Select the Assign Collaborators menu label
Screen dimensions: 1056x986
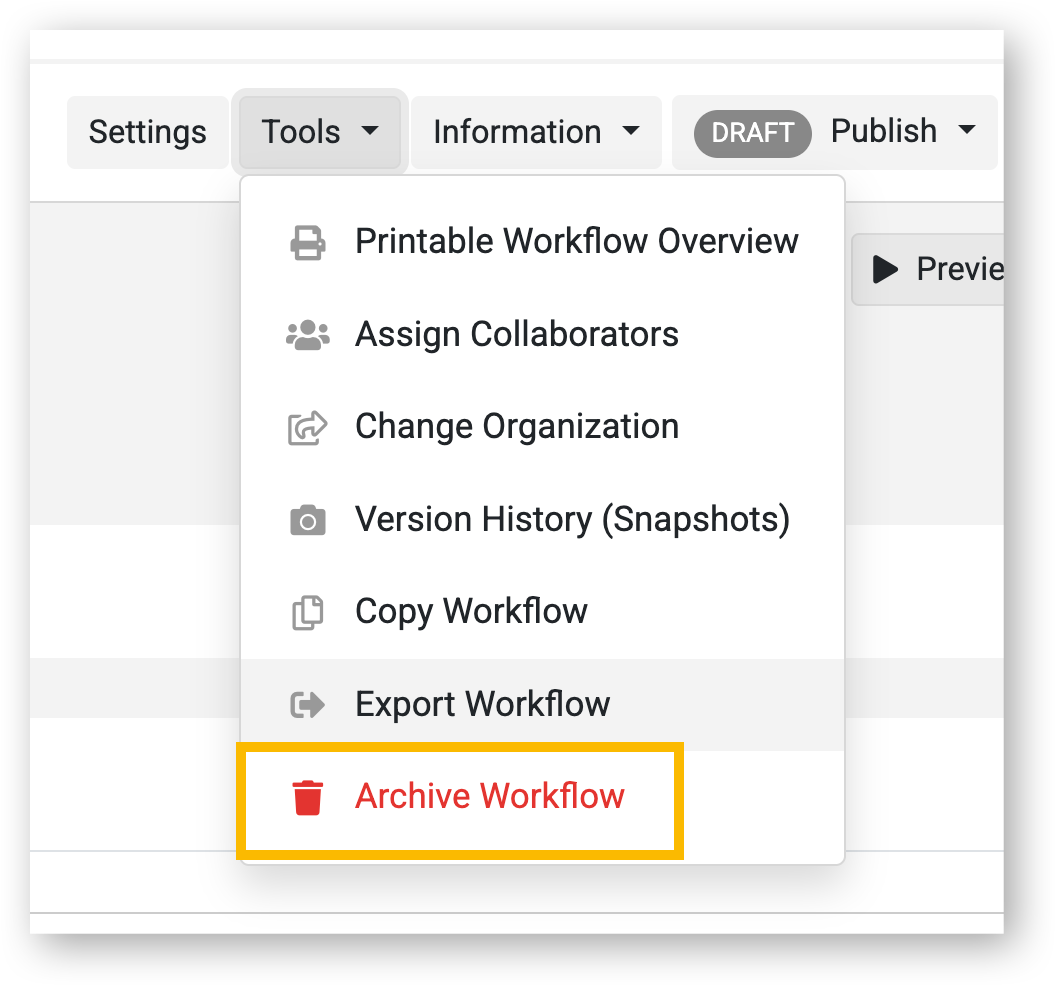click(516, 334)
